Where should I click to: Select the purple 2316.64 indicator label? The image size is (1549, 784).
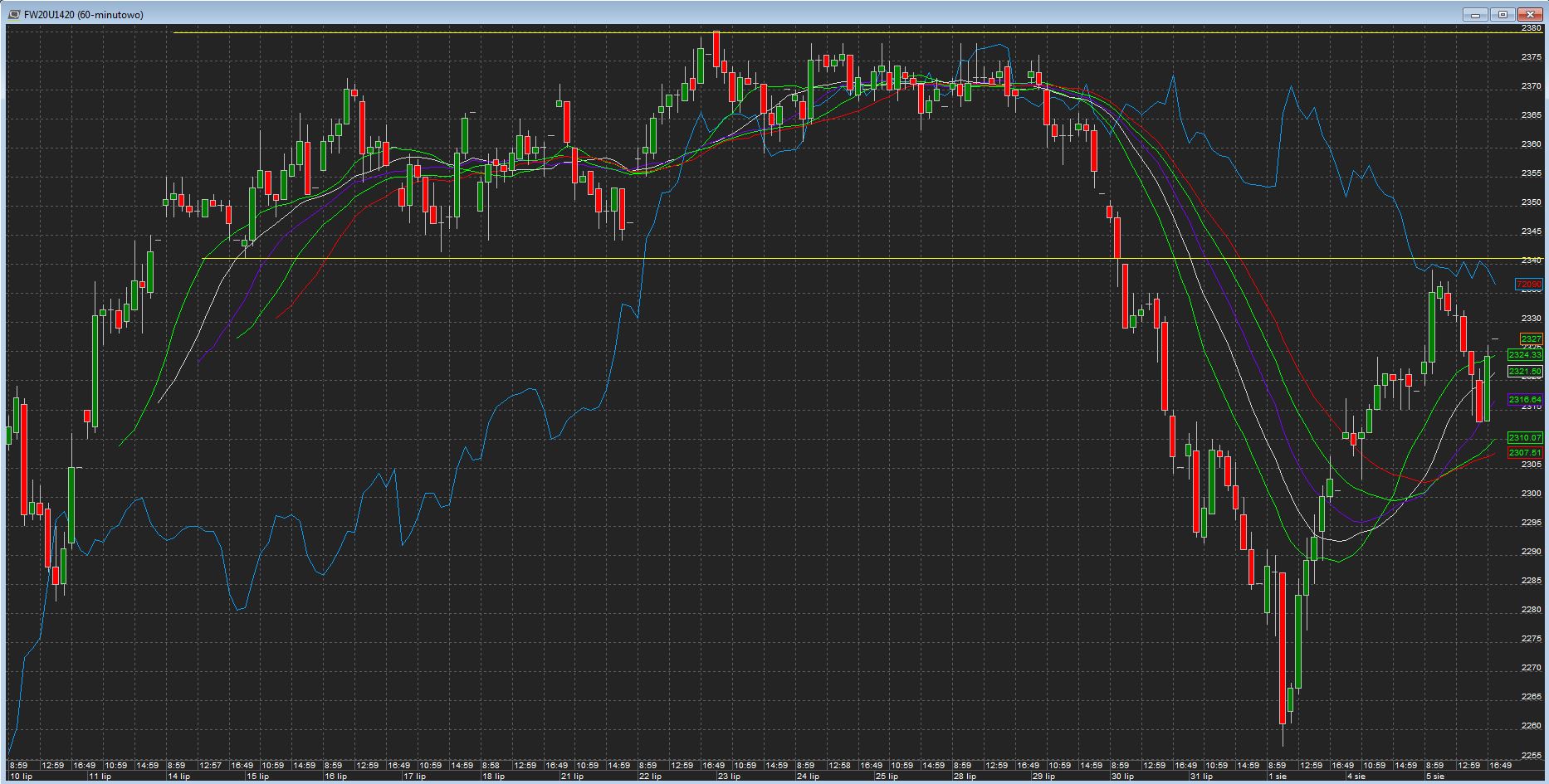(1525, 400)
